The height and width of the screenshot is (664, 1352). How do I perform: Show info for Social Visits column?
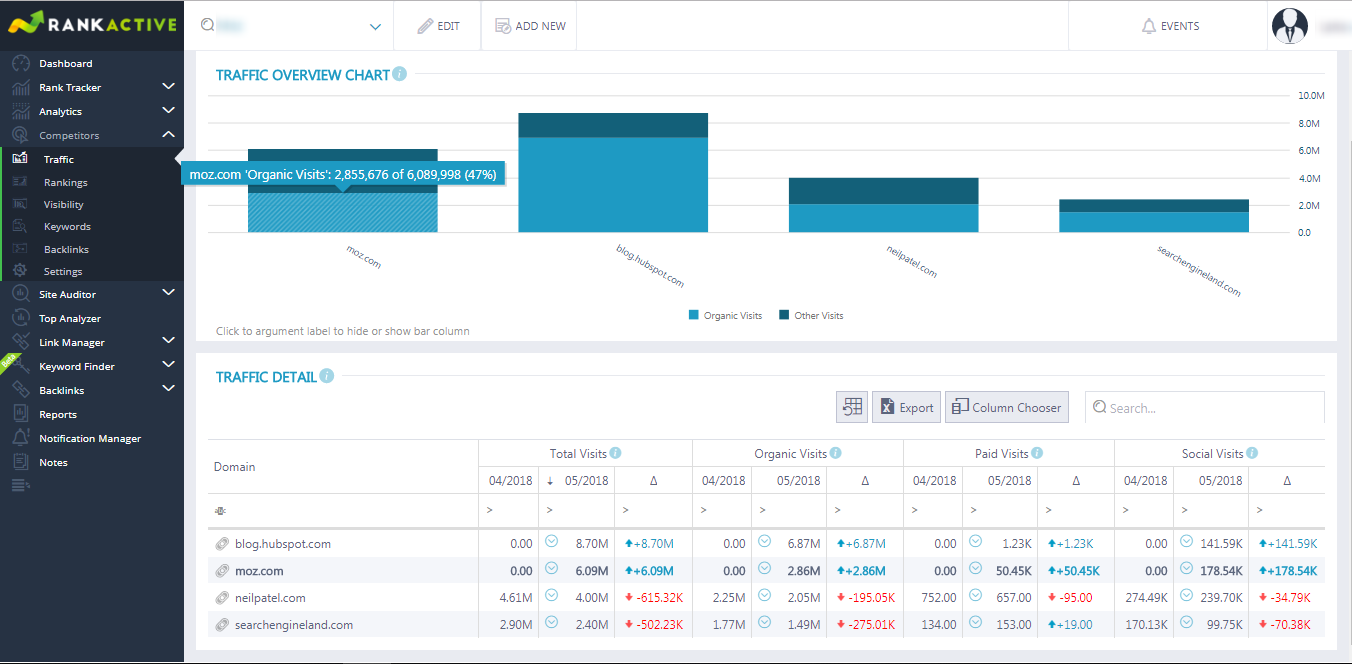(1252, 453)
